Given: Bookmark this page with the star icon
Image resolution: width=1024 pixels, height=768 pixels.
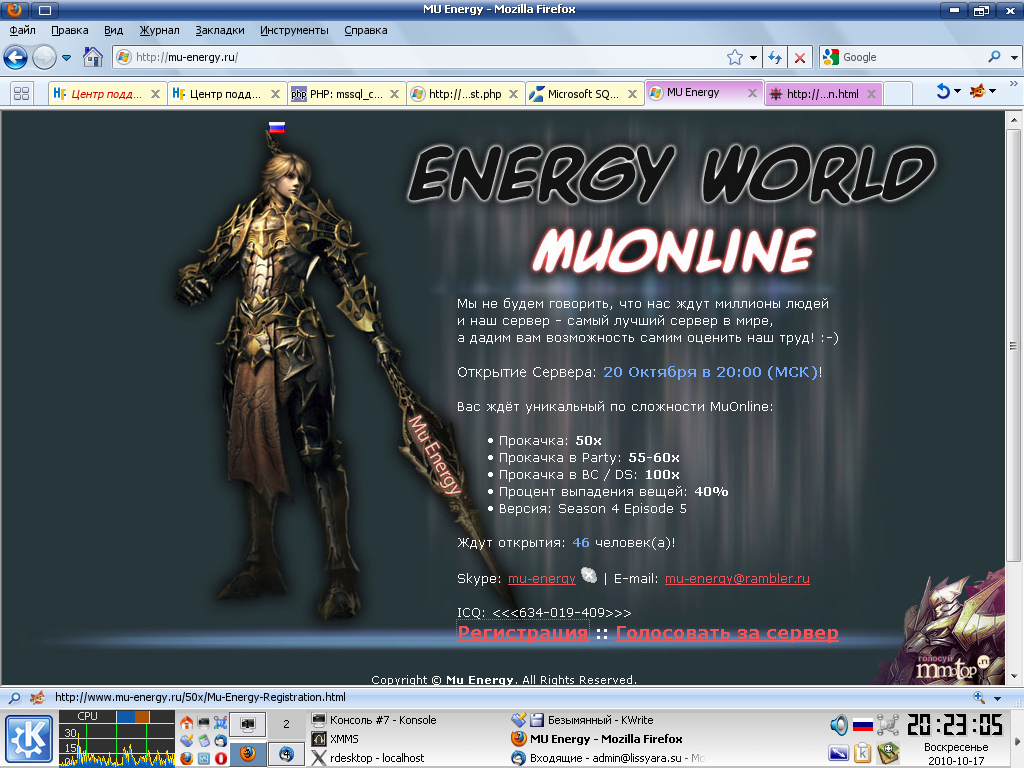Looking at the screenshot, I should 735,57.
